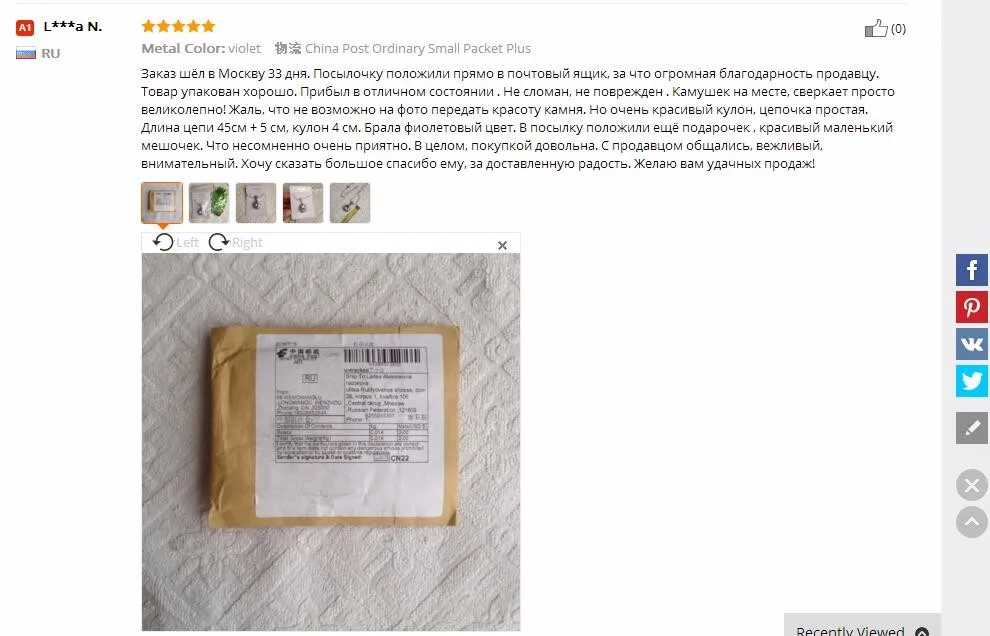Image resolution: width=990 pixels, height=636 pixels.
Task: Click the gray X circle in sidebar
Action: point(972,485)
